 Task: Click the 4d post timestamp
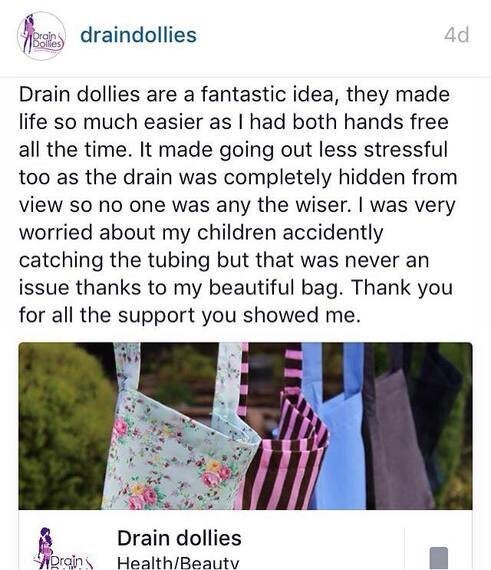click(x=456, y=35)
